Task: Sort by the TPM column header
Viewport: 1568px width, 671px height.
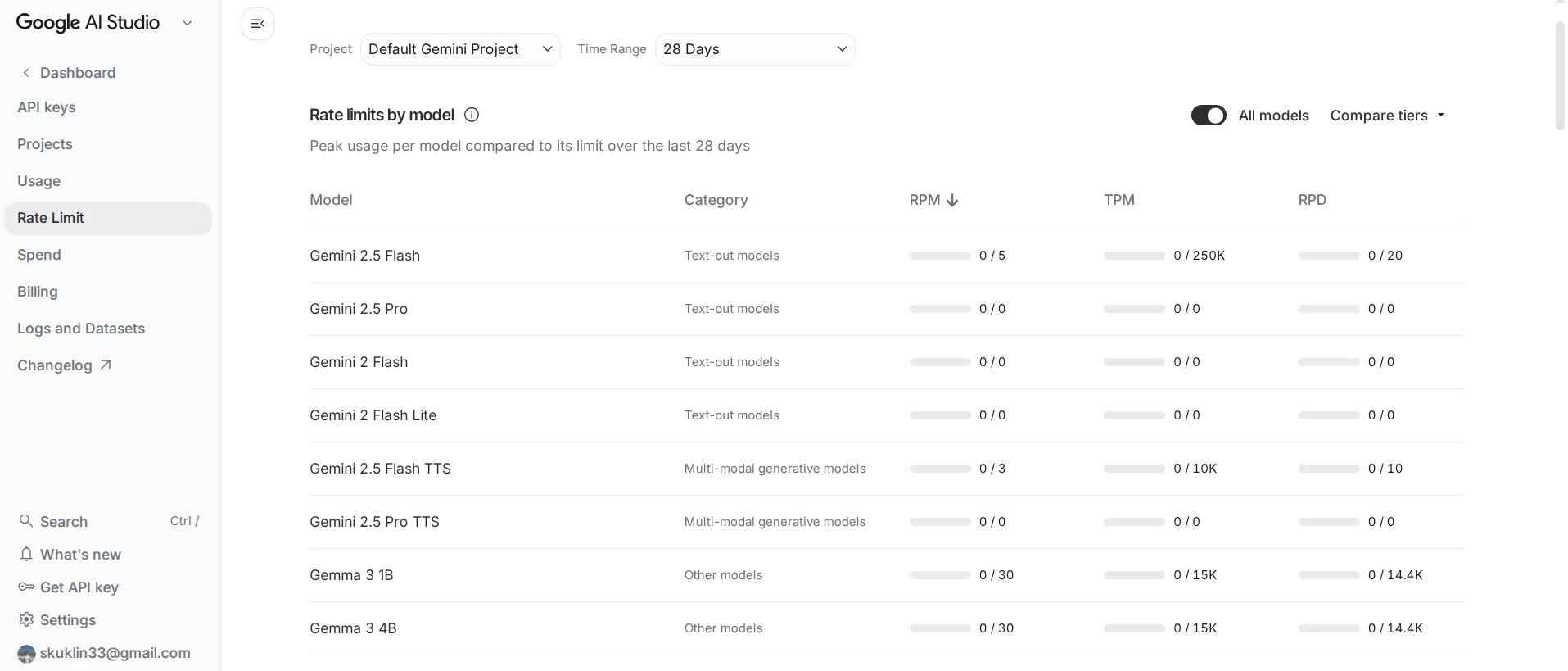Action: [x=1119, y=200]
